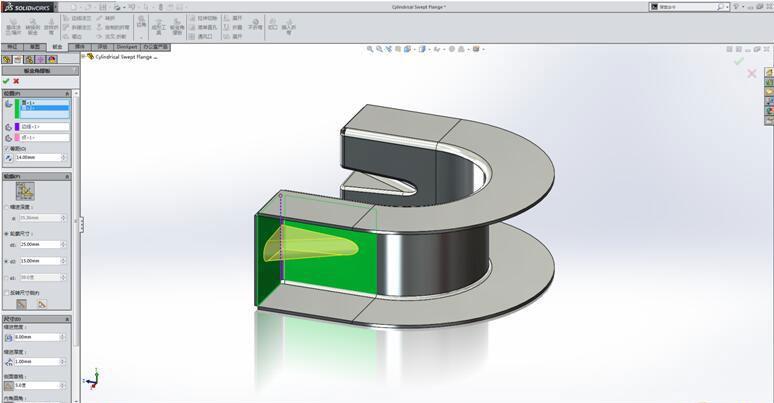Switch to the Evaluate ribbon tab
The height and width of the screenshot is (403, 774).
[103, 47]
